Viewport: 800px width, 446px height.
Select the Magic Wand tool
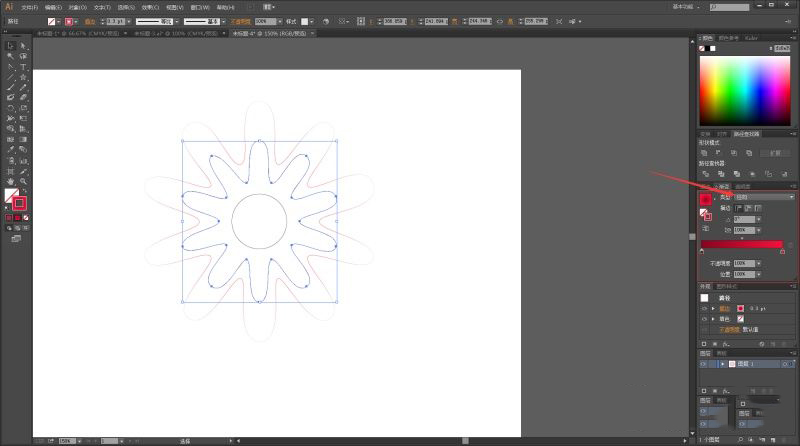pyautogui.click(x=10, y=56)
